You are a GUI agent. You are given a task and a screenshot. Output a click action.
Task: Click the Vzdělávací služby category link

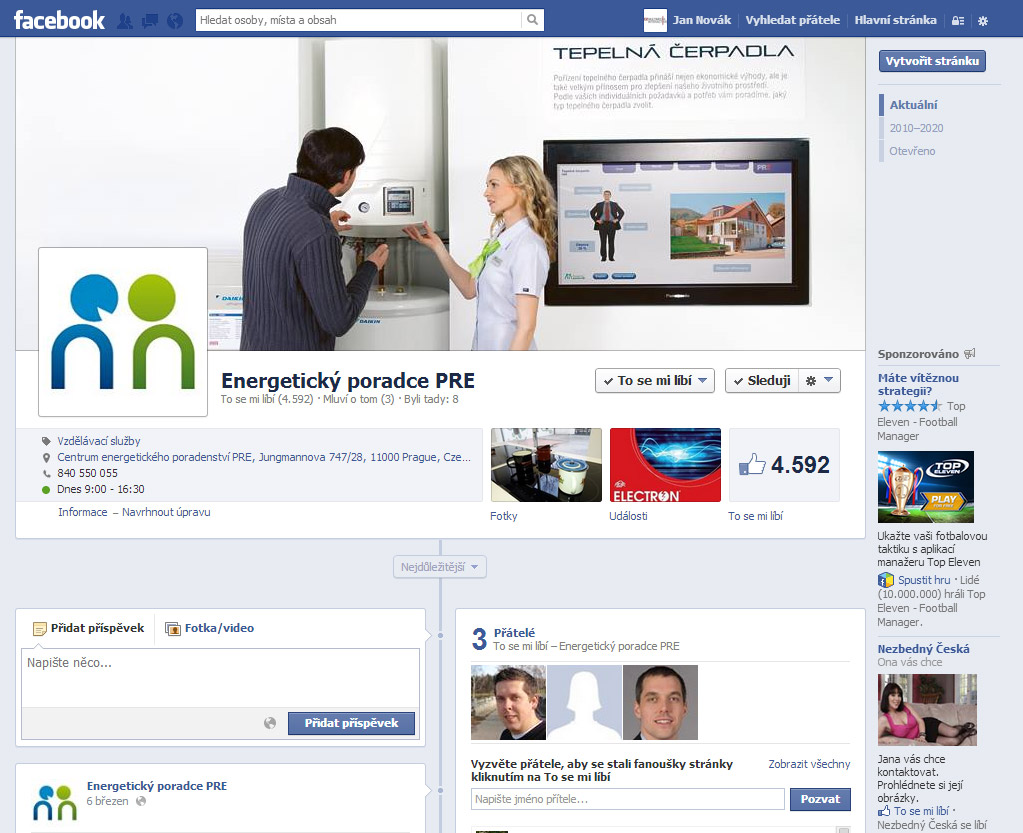point(99,441)
